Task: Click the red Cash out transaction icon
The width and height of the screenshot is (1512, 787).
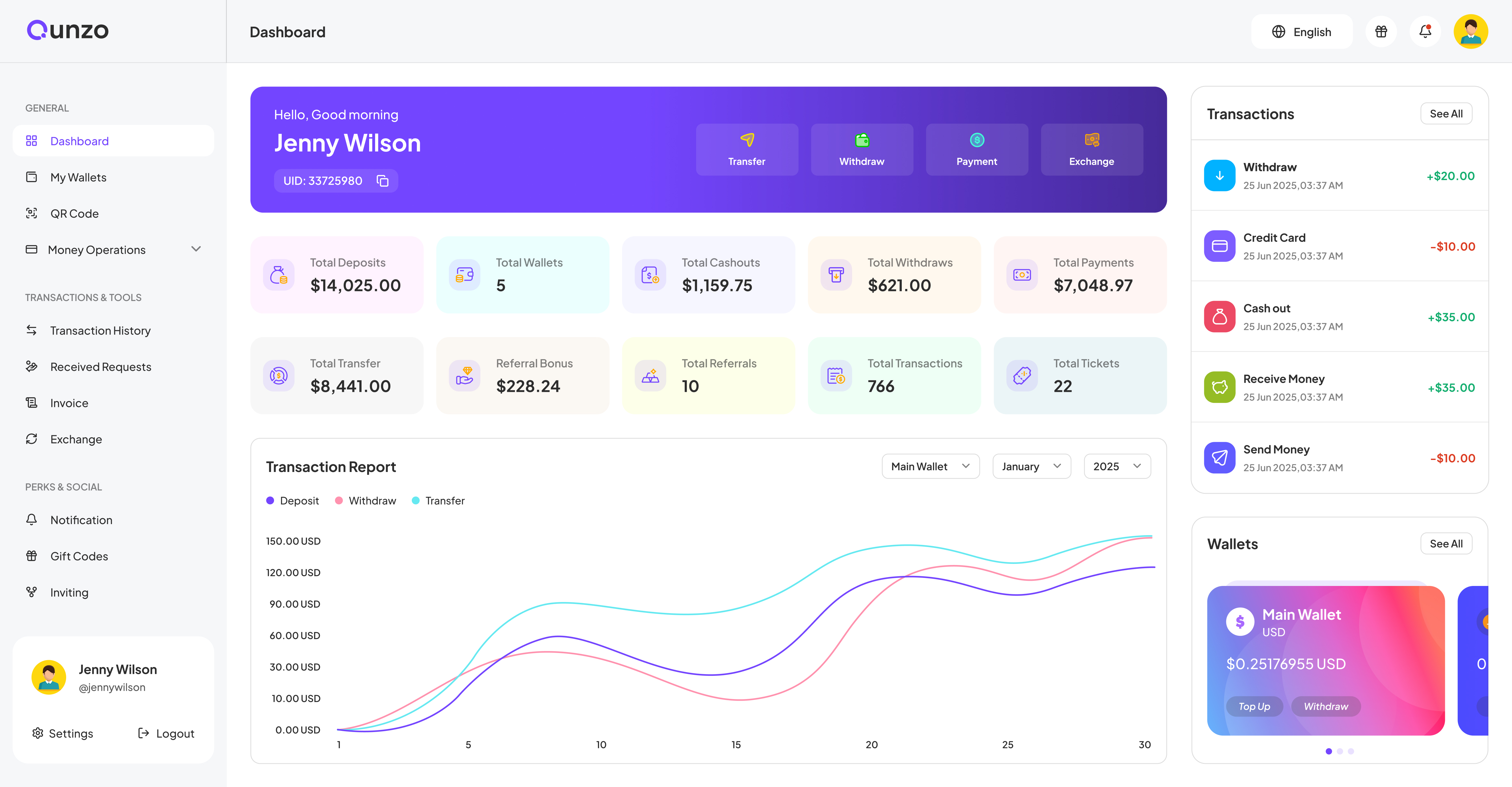Action: tap(1220, 316)
